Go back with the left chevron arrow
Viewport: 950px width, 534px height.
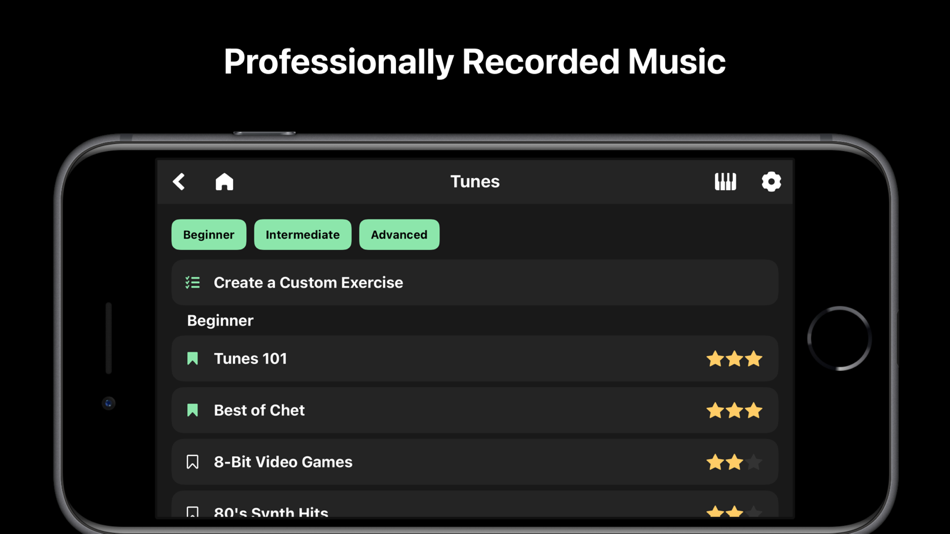[x=179, y=182]
